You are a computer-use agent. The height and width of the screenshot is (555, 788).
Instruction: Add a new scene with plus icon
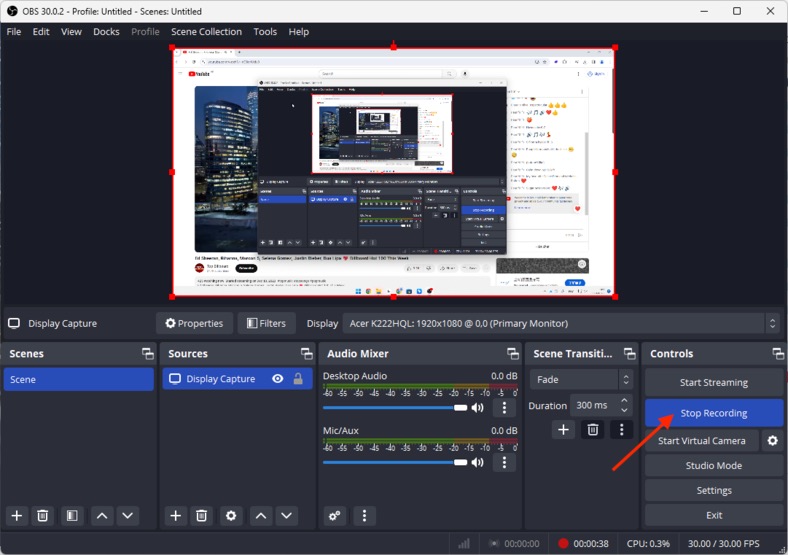click(17, 516)
